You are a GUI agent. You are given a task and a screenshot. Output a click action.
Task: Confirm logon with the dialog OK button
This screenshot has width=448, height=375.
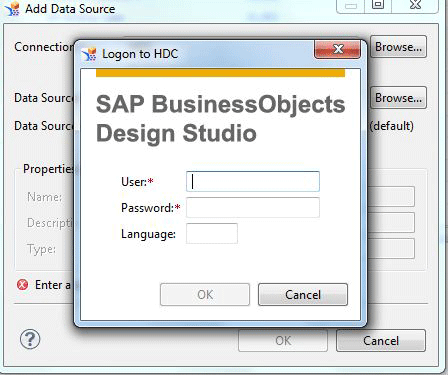pos(205,295)
